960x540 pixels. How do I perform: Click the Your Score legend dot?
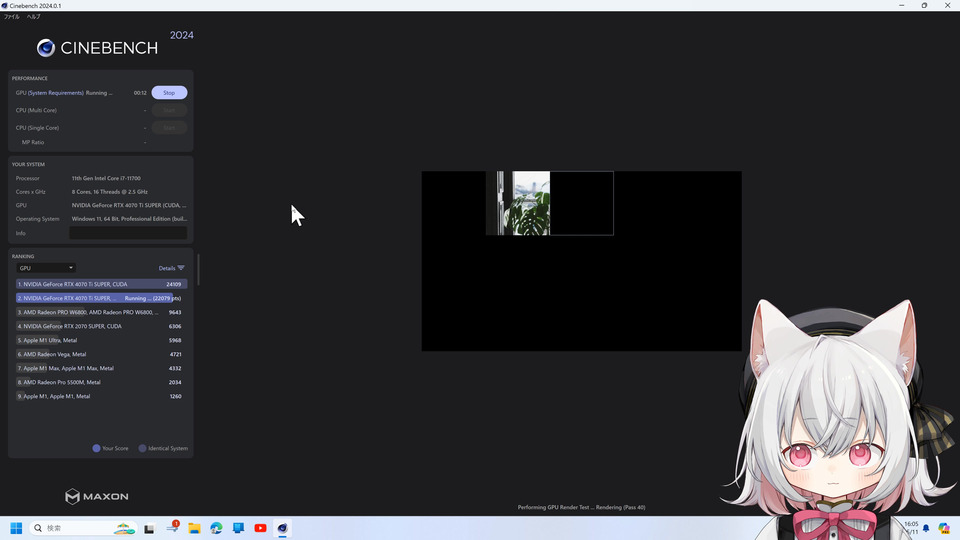96,448
